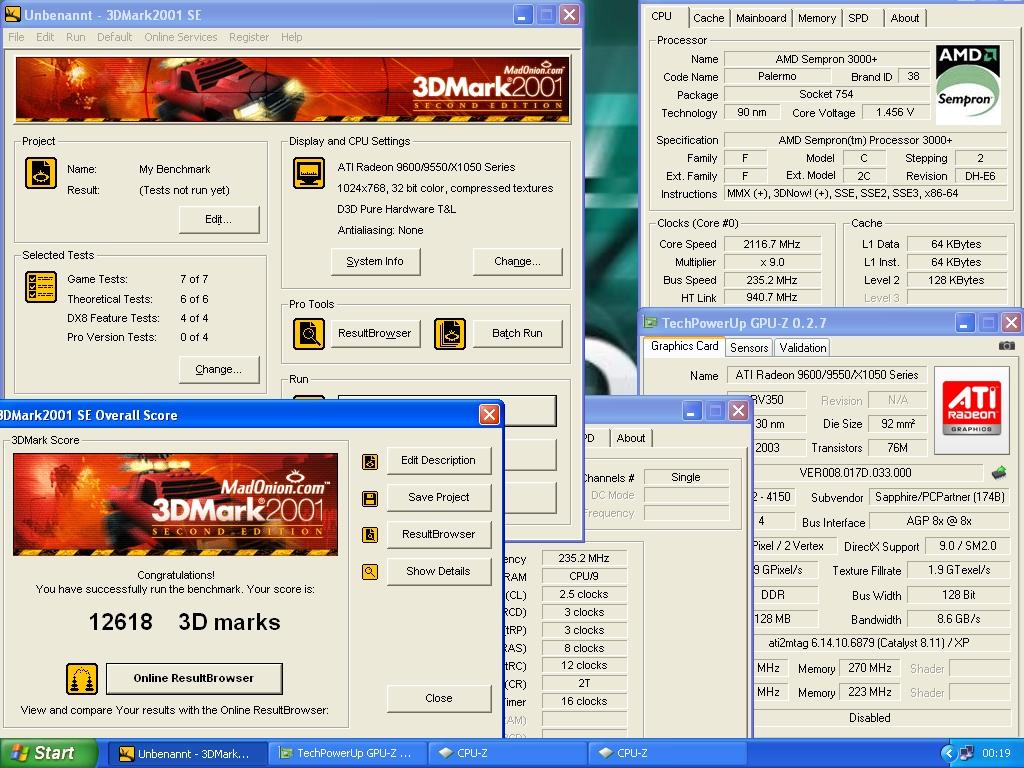
Task: Click the ResultBrowser icon in score dialog
Action: [x=370, y=536]
